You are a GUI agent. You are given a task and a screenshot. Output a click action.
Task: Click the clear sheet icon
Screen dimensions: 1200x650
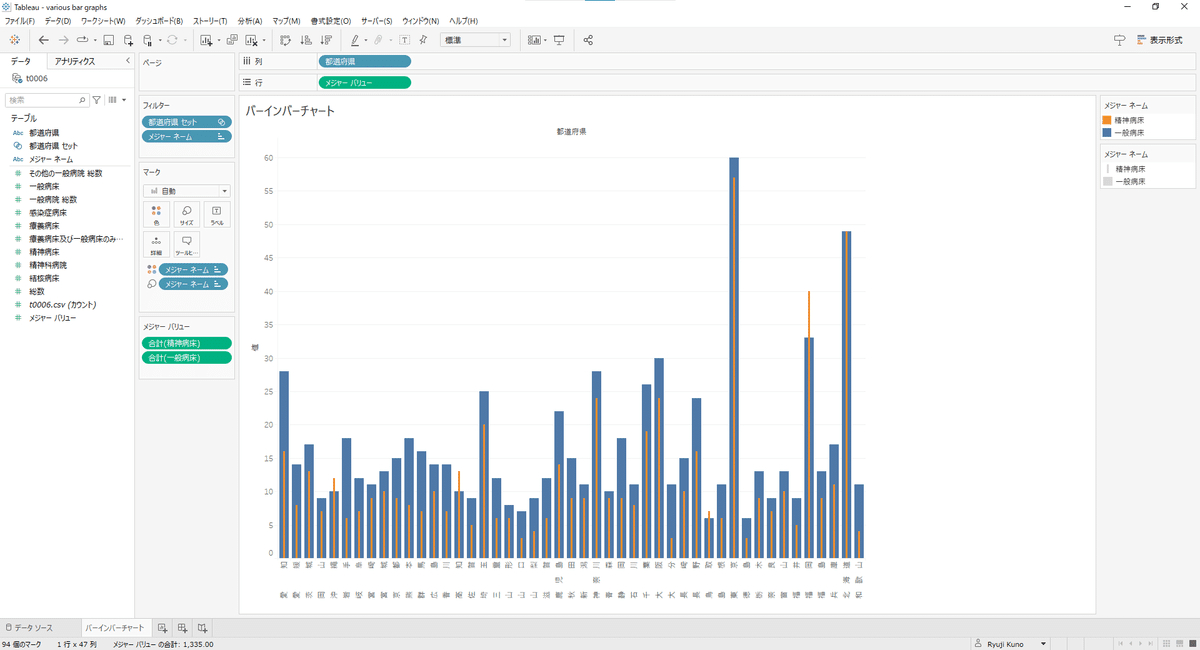click(x=252, y=40)
